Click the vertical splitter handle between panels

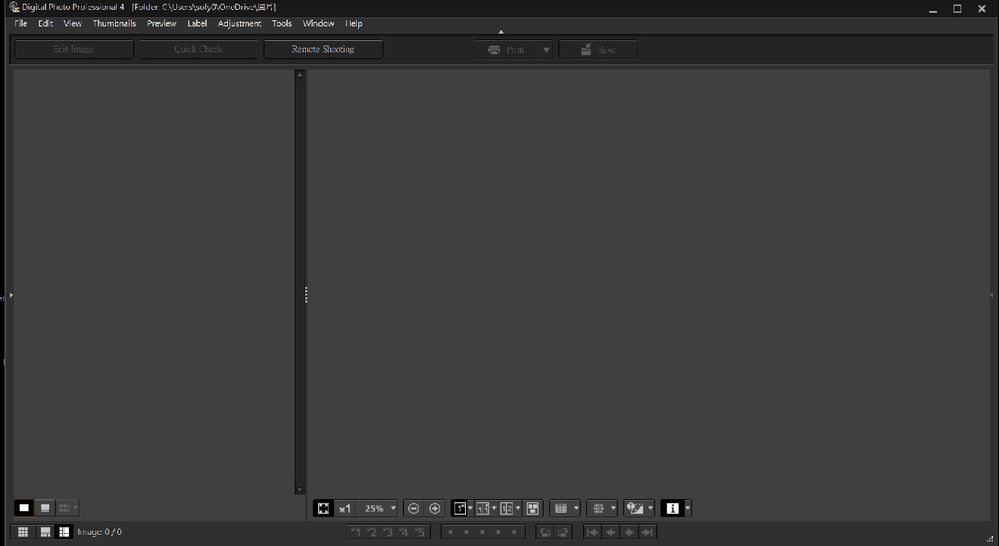(306, 295)
